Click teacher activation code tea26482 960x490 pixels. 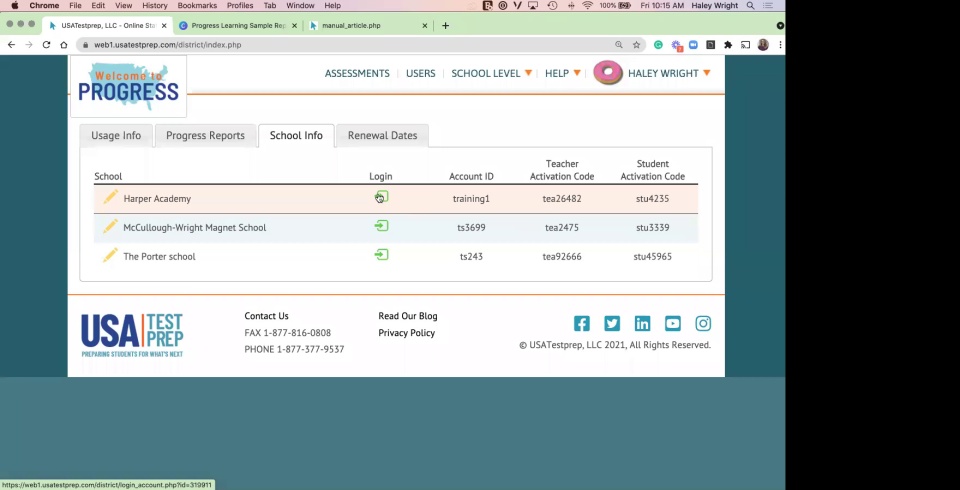[x=562, y=198]
